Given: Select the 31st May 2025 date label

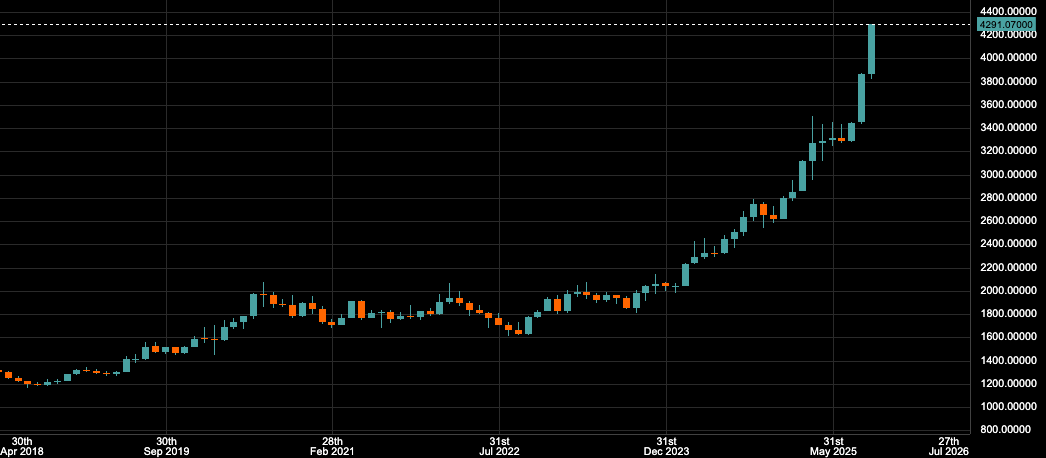Looking at the screenshot, I should (x=834, y=446).
